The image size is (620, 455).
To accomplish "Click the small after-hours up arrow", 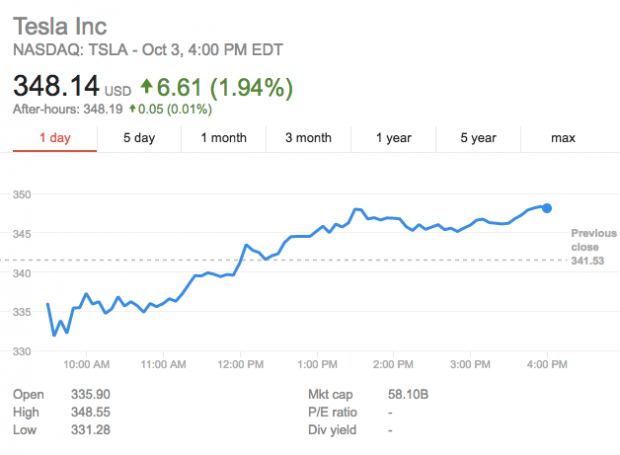I will click(132, 110).
